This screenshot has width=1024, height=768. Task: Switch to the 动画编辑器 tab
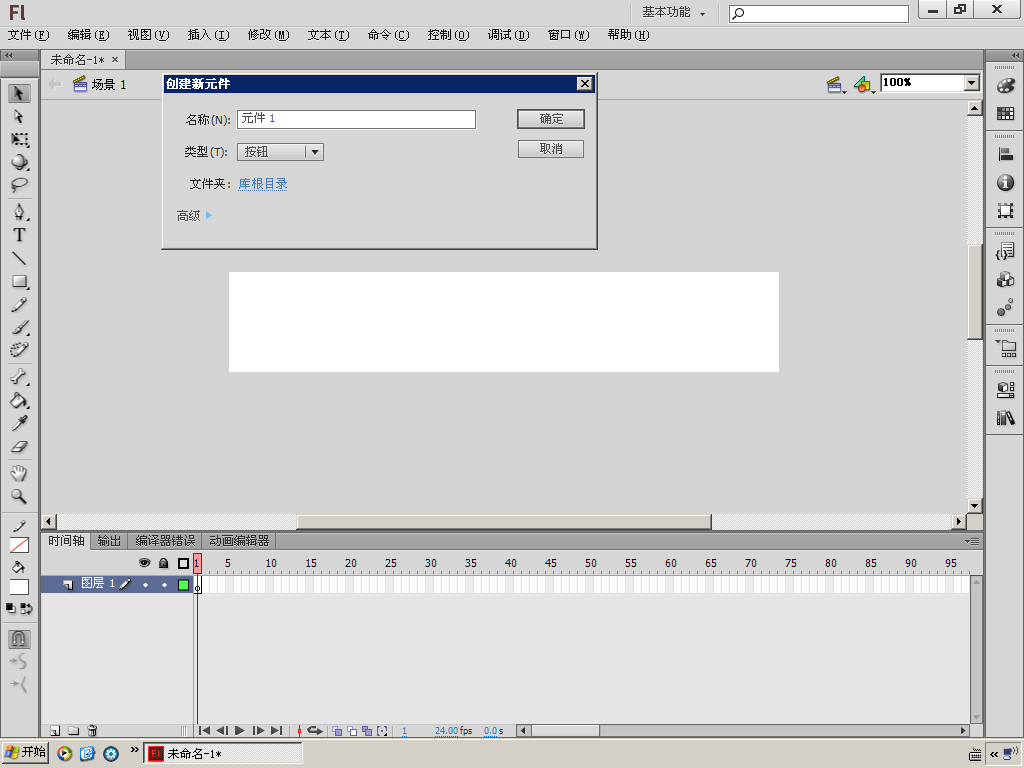[x=239, y=541]
